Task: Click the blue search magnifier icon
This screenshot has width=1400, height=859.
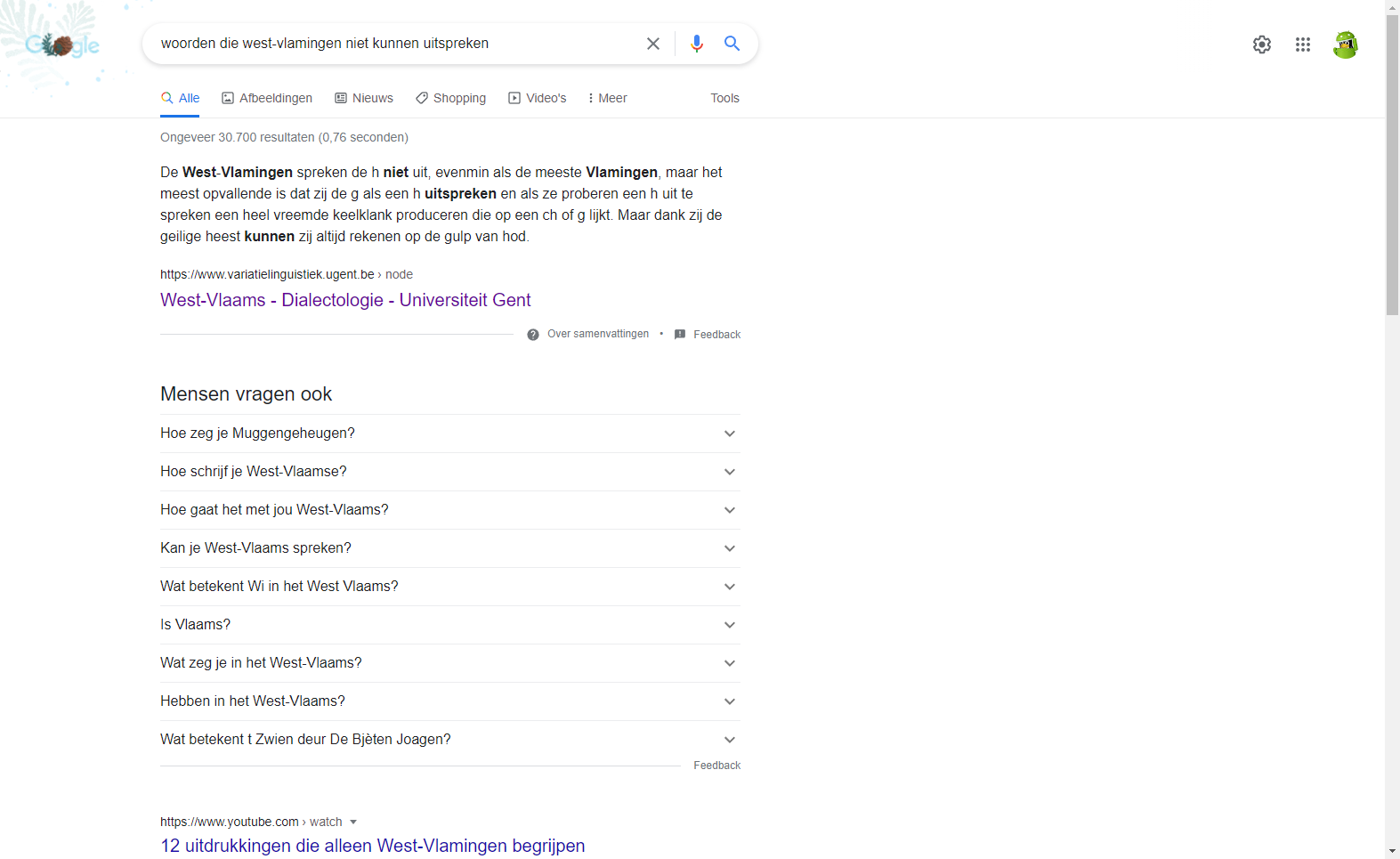Action: [x=732, y=44]
